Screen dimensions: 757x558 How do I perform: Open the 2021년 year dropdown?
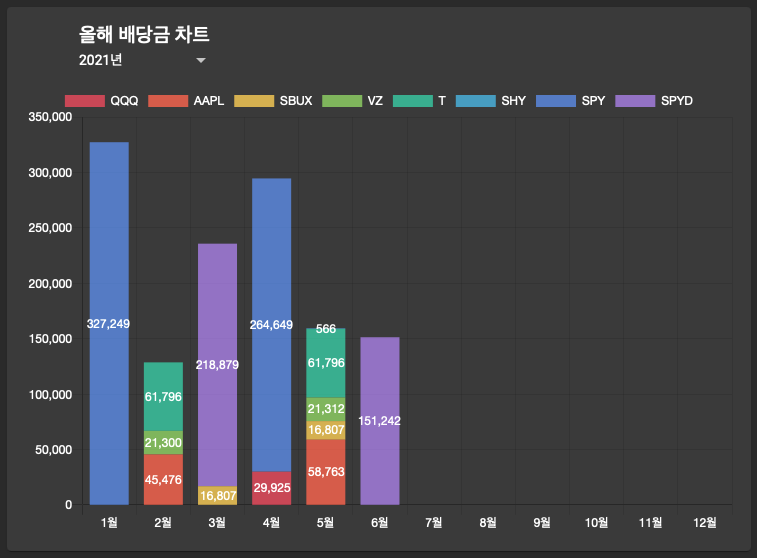click(142, 60)
